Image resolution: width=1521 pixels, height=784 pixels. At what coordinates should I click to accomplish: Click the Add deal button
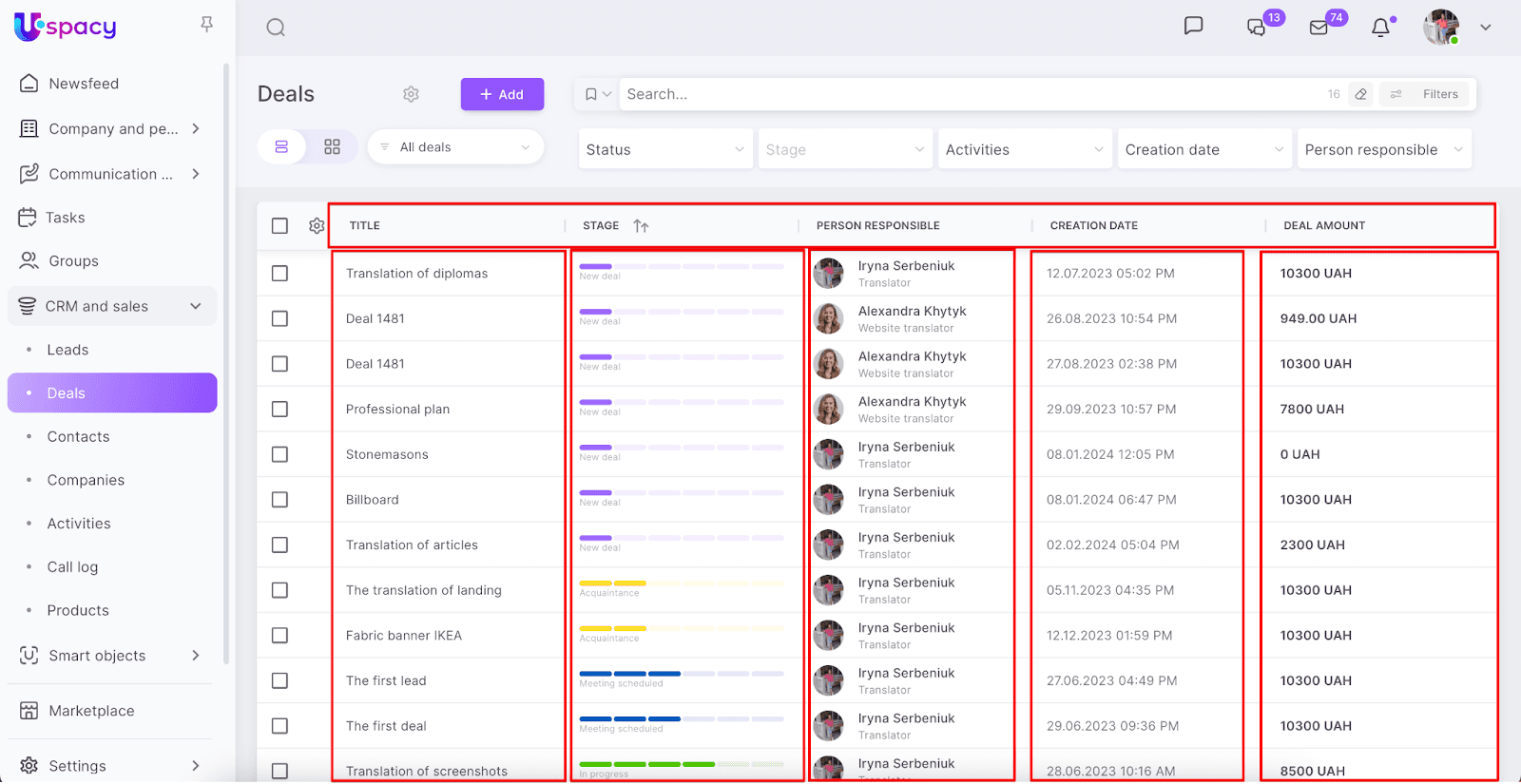tap(502, 94)
